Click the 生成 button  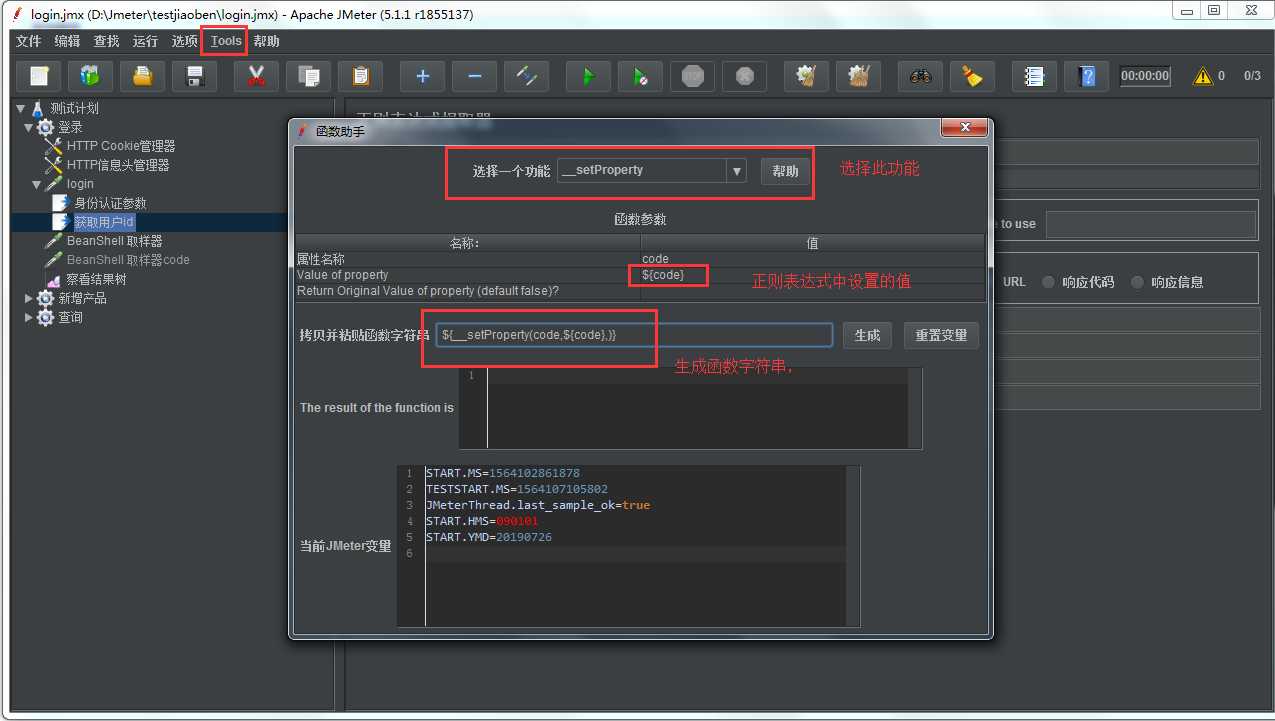(x=867, y=335)
